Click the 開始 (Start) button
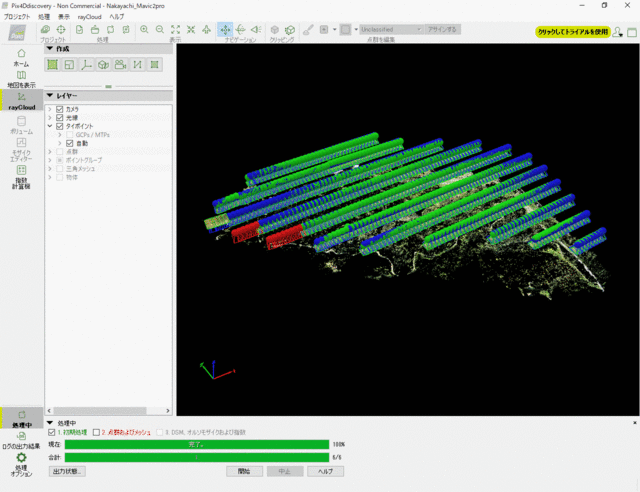The height and width of the screenshot is (492, 640). (x=244, y=471)
